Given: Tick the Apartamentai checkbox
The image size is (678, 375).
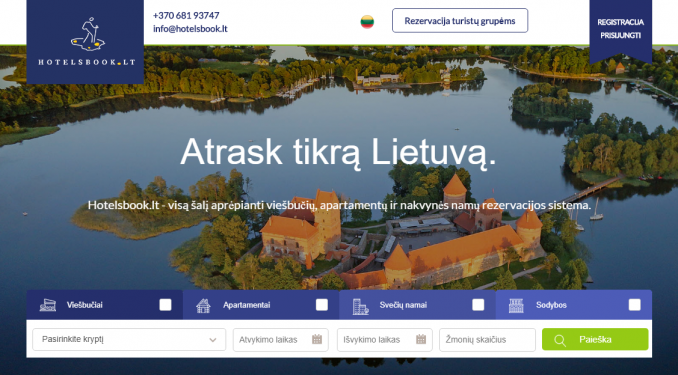Looking at the screenshot, I should point(322,305).
